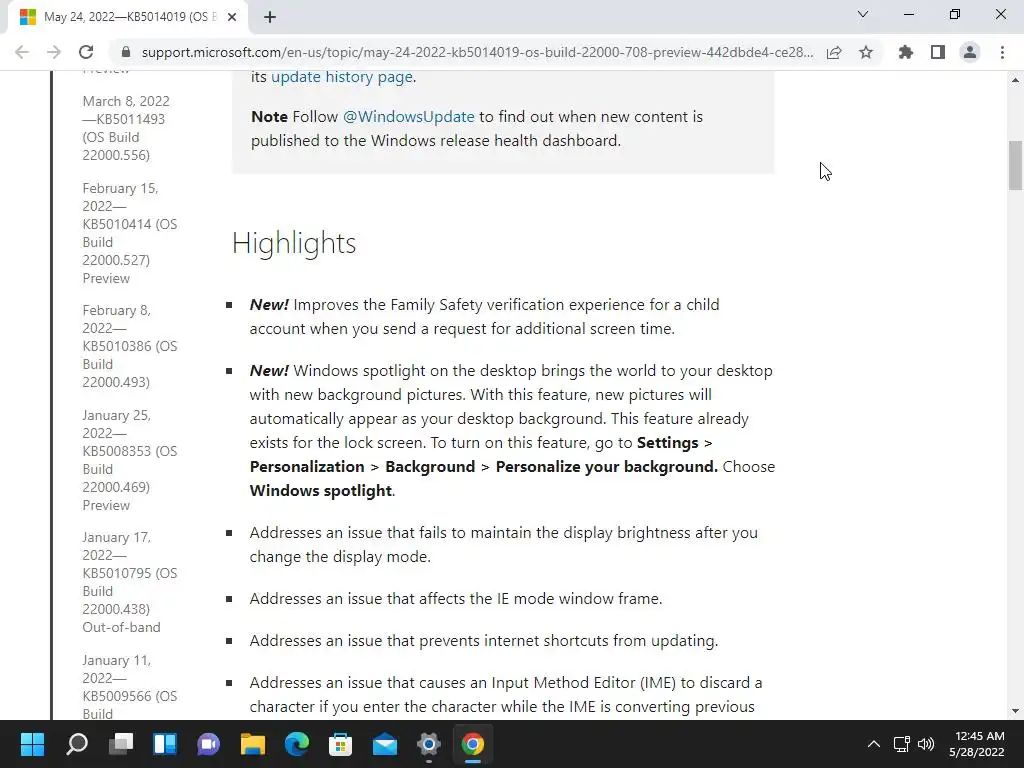Open a new browser tab
This screenshot has width=1024, height=768.
tap(270, 17)
